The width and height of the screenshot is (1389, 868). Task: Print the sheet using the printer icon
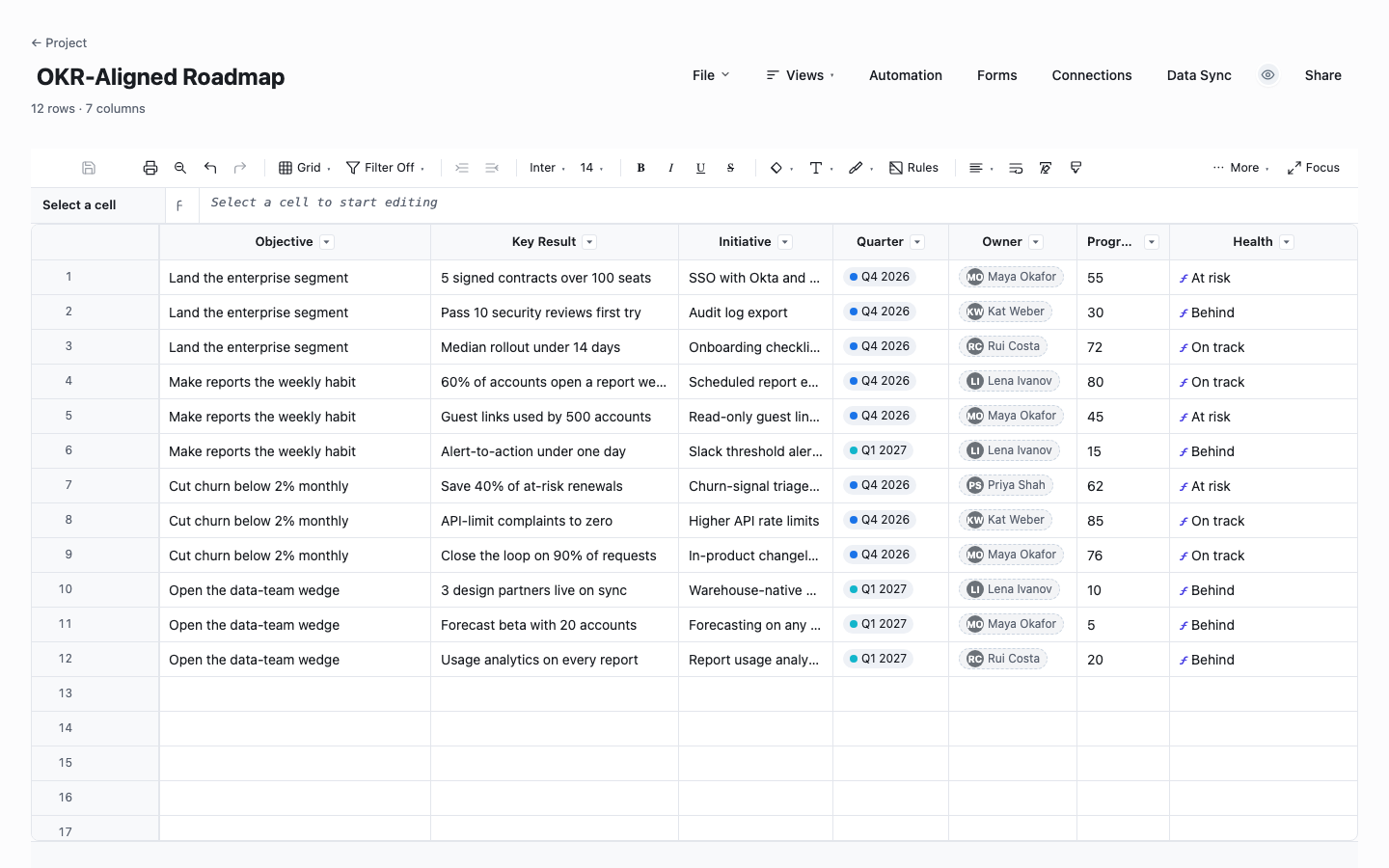150,168
